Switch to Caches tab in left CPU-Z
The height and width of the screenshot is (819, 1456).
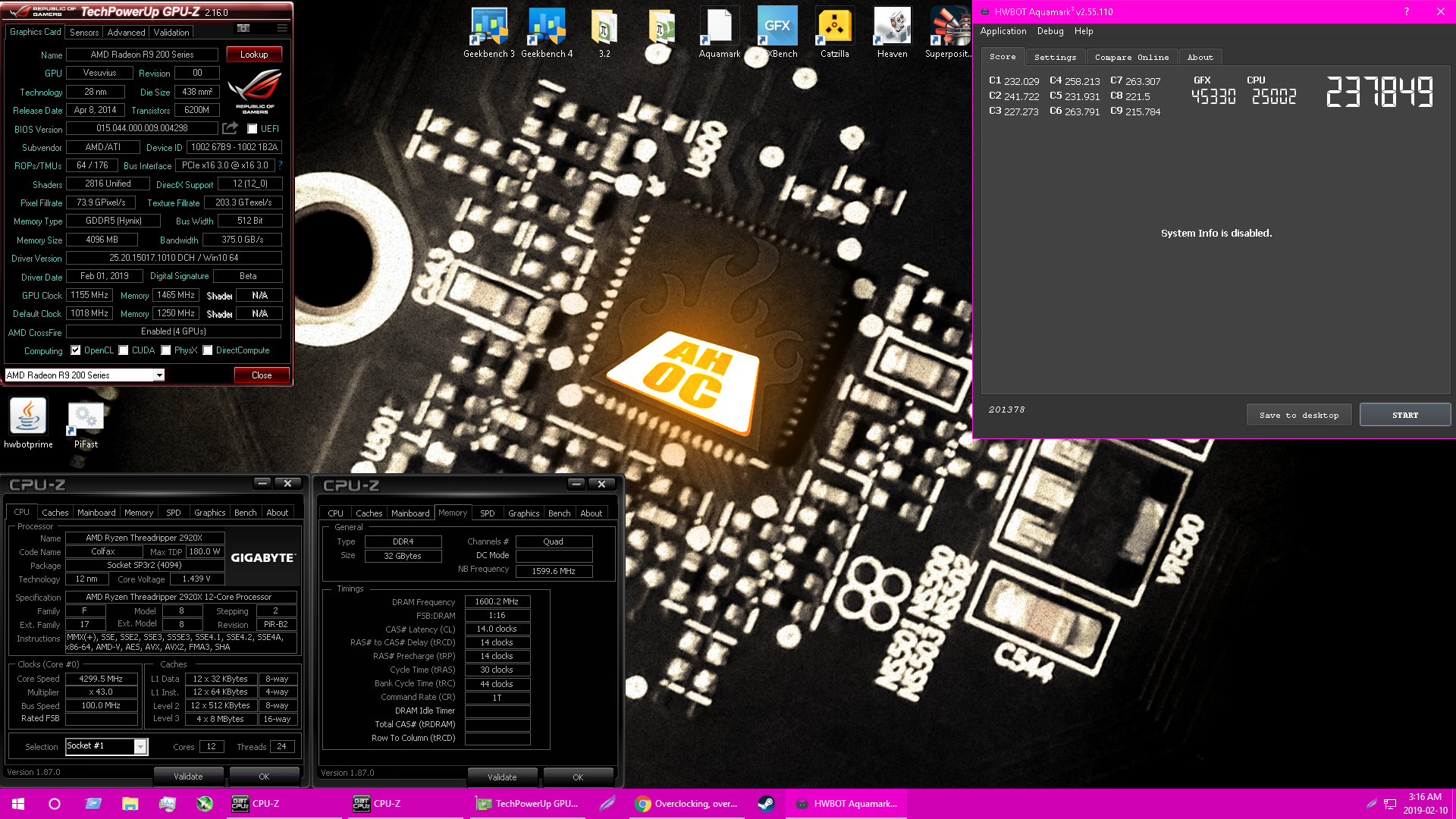(x=55, y=513)
